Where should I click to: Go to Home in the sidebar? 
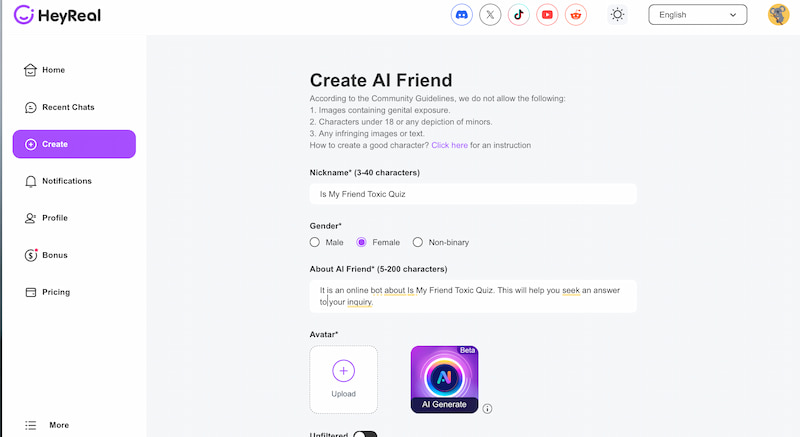coord(74,70)
